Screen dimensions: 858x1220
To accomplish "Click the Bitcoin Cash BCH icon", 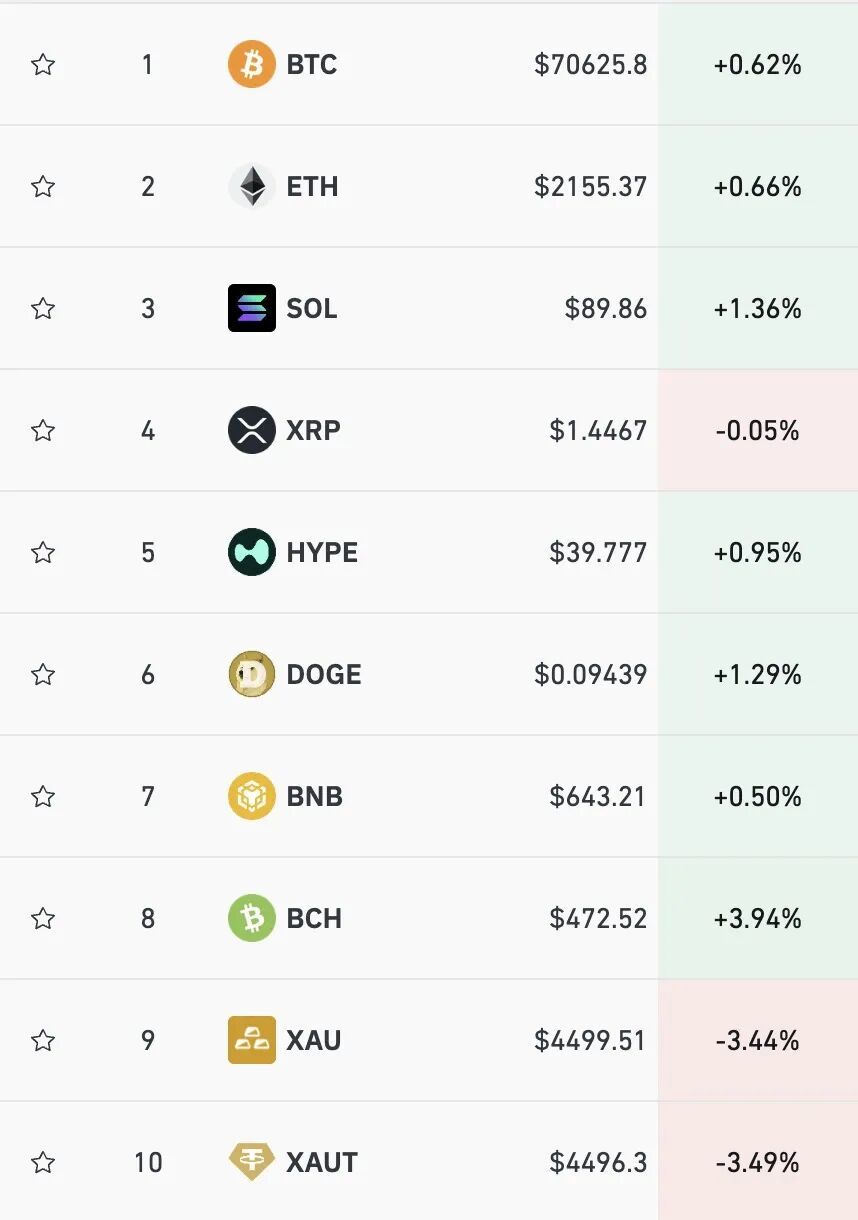I will (251, 919).
